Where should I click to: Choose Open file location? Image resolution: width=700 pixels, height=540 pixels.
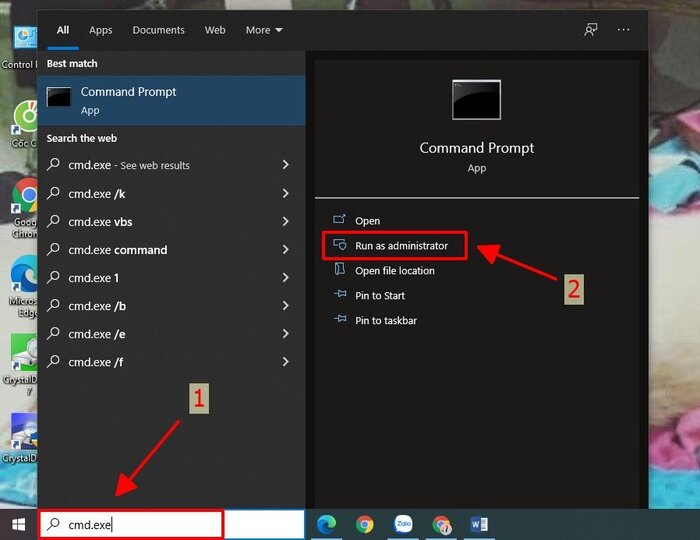click(395, 271)
